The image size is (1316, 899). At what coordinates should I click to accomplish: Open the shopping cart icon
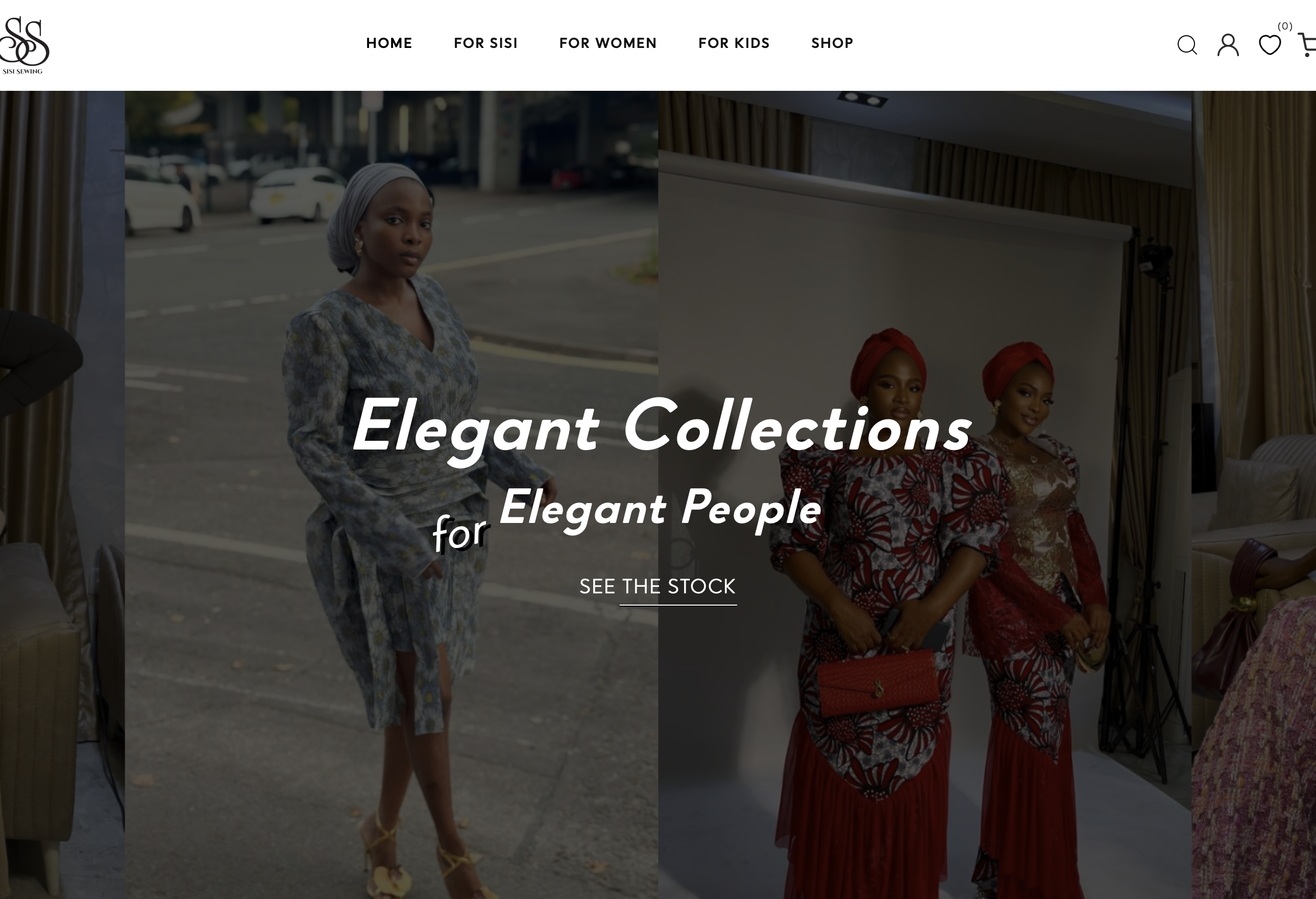1307,45
